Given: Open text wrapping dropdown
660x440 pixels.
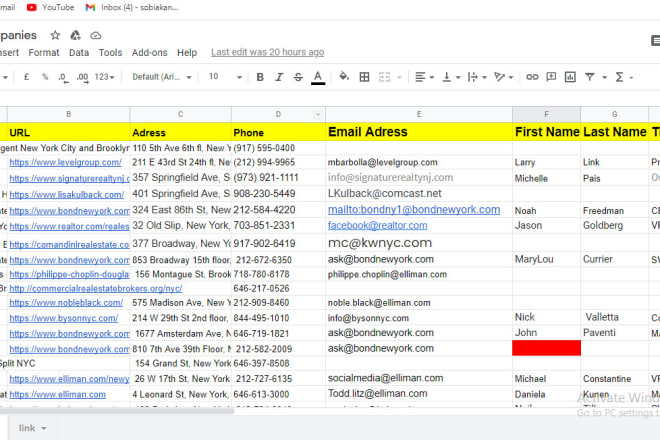Looking at the screenshot, I should pyautogui.click(x=477, y=77).
